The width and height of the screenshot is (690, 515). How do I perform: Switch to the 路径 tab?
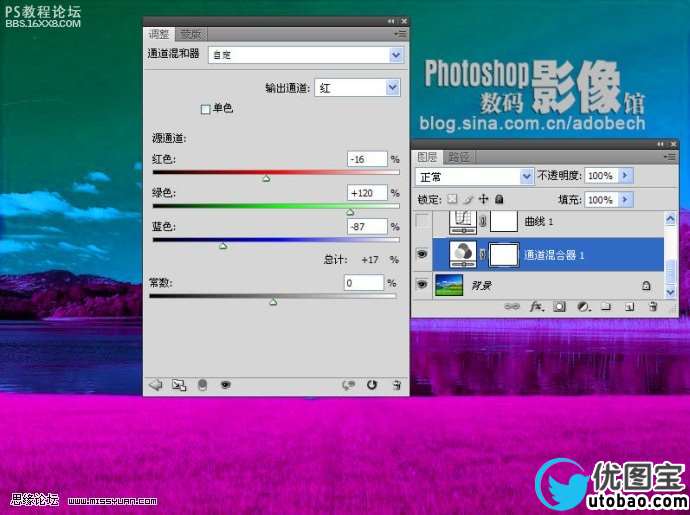pos(459,157)
